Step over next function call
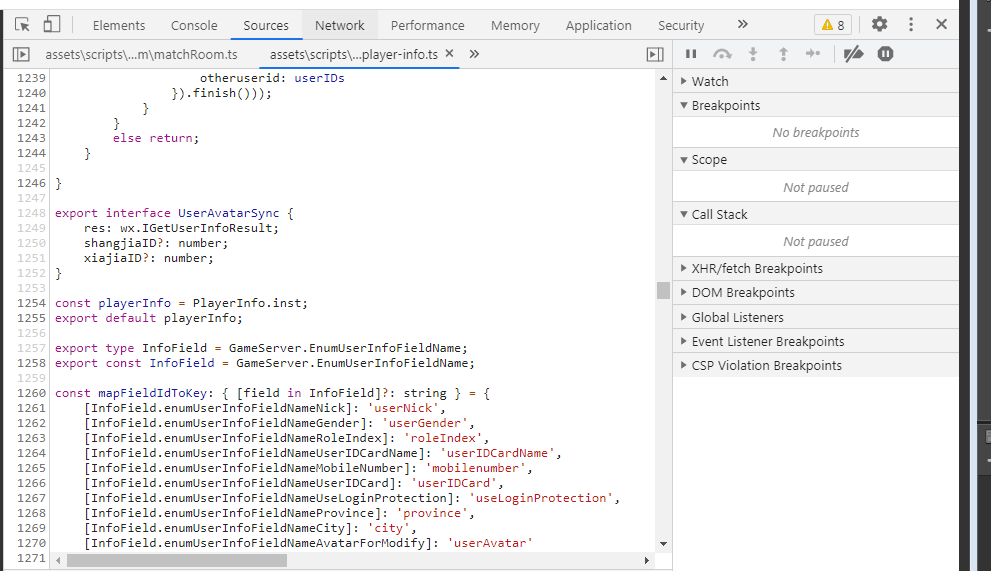This screenshot has height=571, width=991. 722,54
